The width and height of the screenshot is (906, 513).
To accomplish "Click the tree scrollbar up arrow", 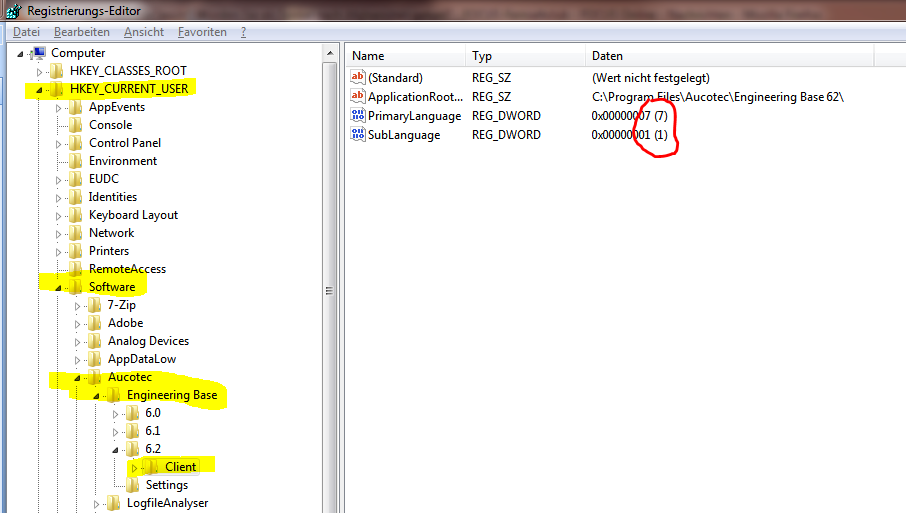I will (330, 53).
